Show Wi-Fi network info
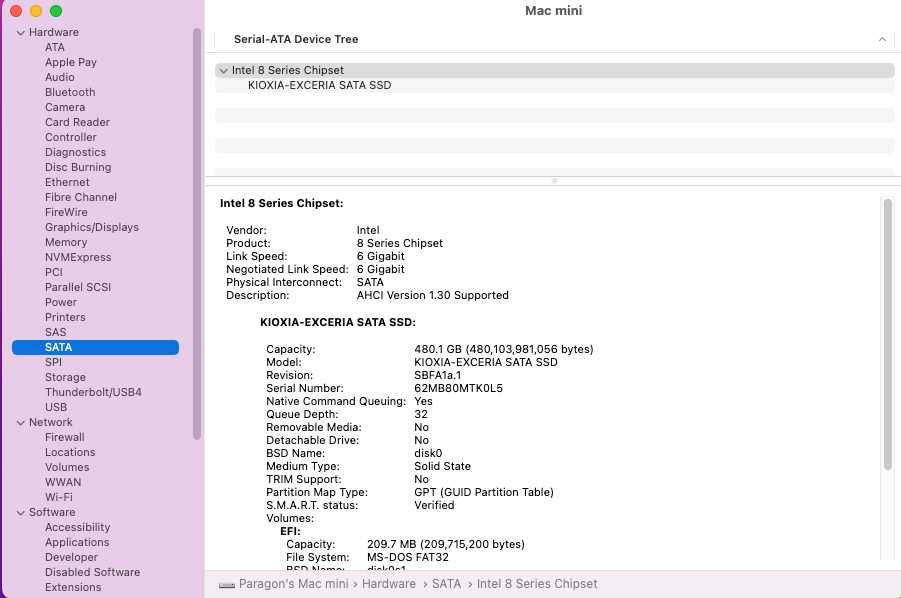 click(x=59, y=497)
